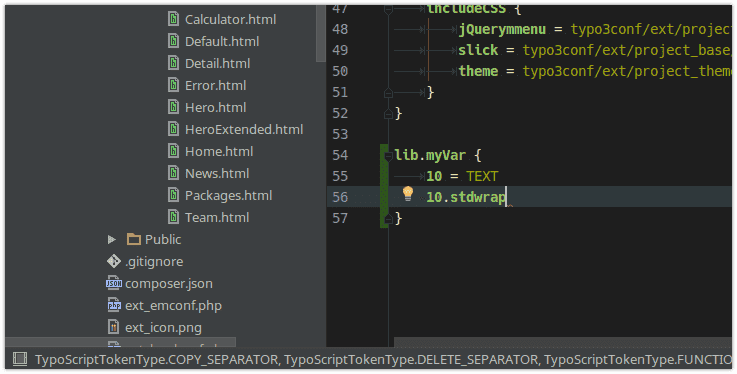The width and height of the screenshot is (737, 374).
Task: Select News.html in the file list
Action: (217, 173)
